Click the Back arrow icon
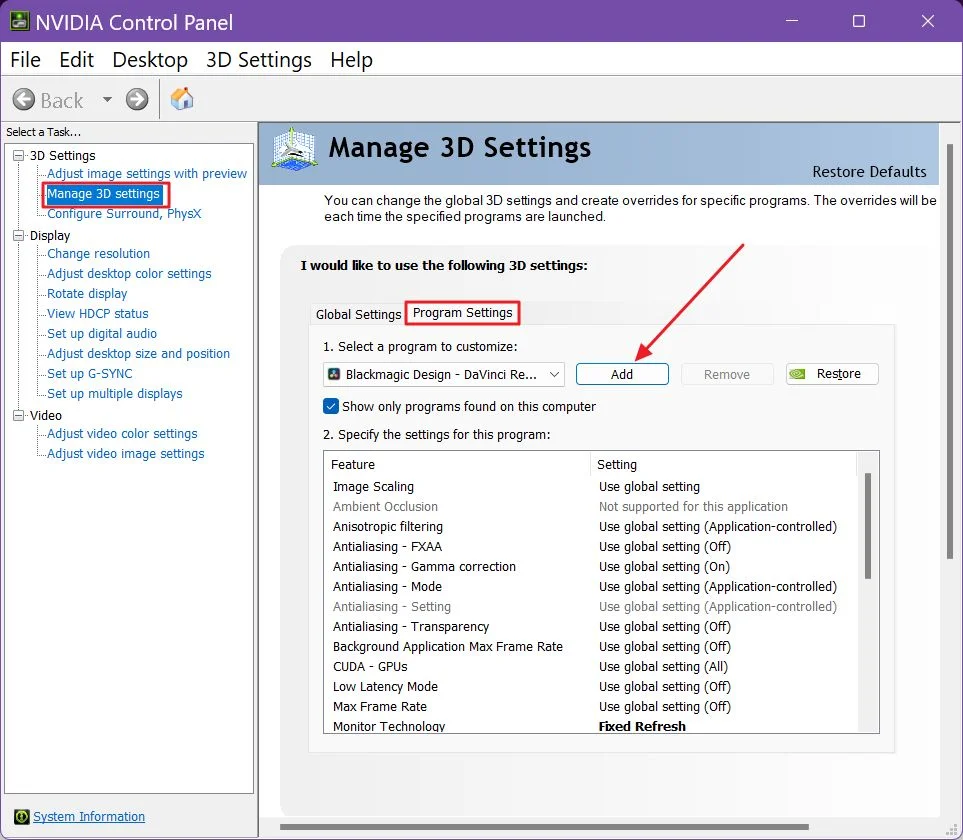 coord(24,99)
